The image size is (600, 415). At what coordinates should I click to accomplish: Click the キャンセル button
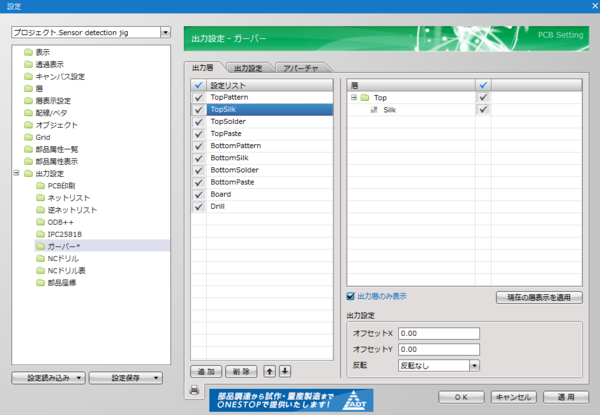click(512, 397)
